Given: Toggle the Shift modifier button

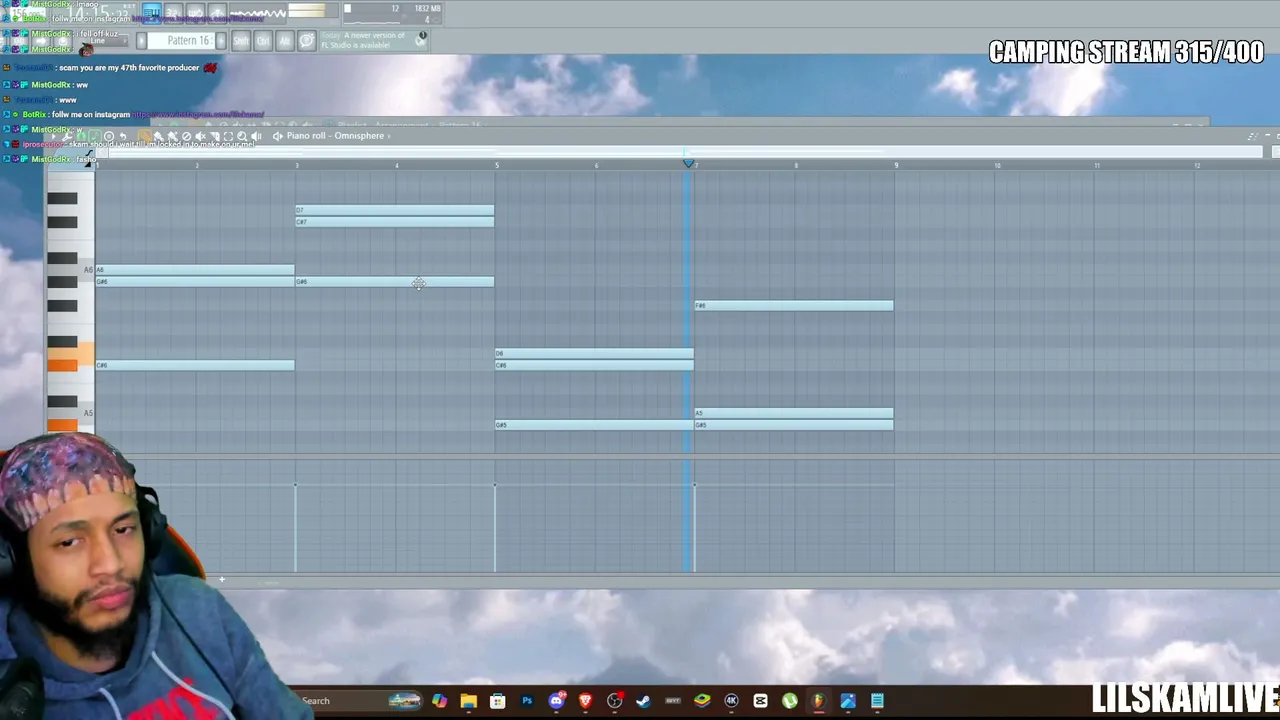Looking at the screenshot, I should point(241,41).
